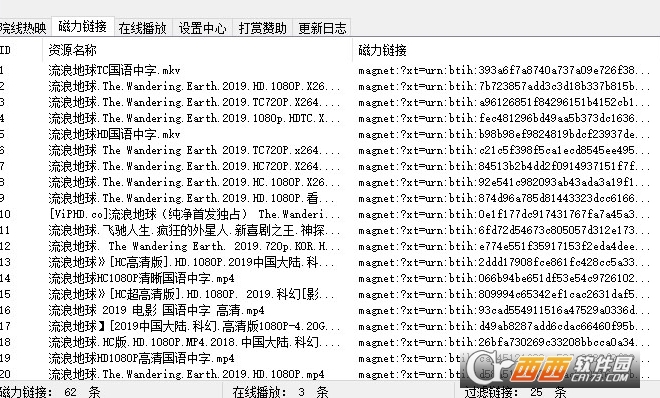Click magnet link starting btih:84513b2b4dd2

504,166
